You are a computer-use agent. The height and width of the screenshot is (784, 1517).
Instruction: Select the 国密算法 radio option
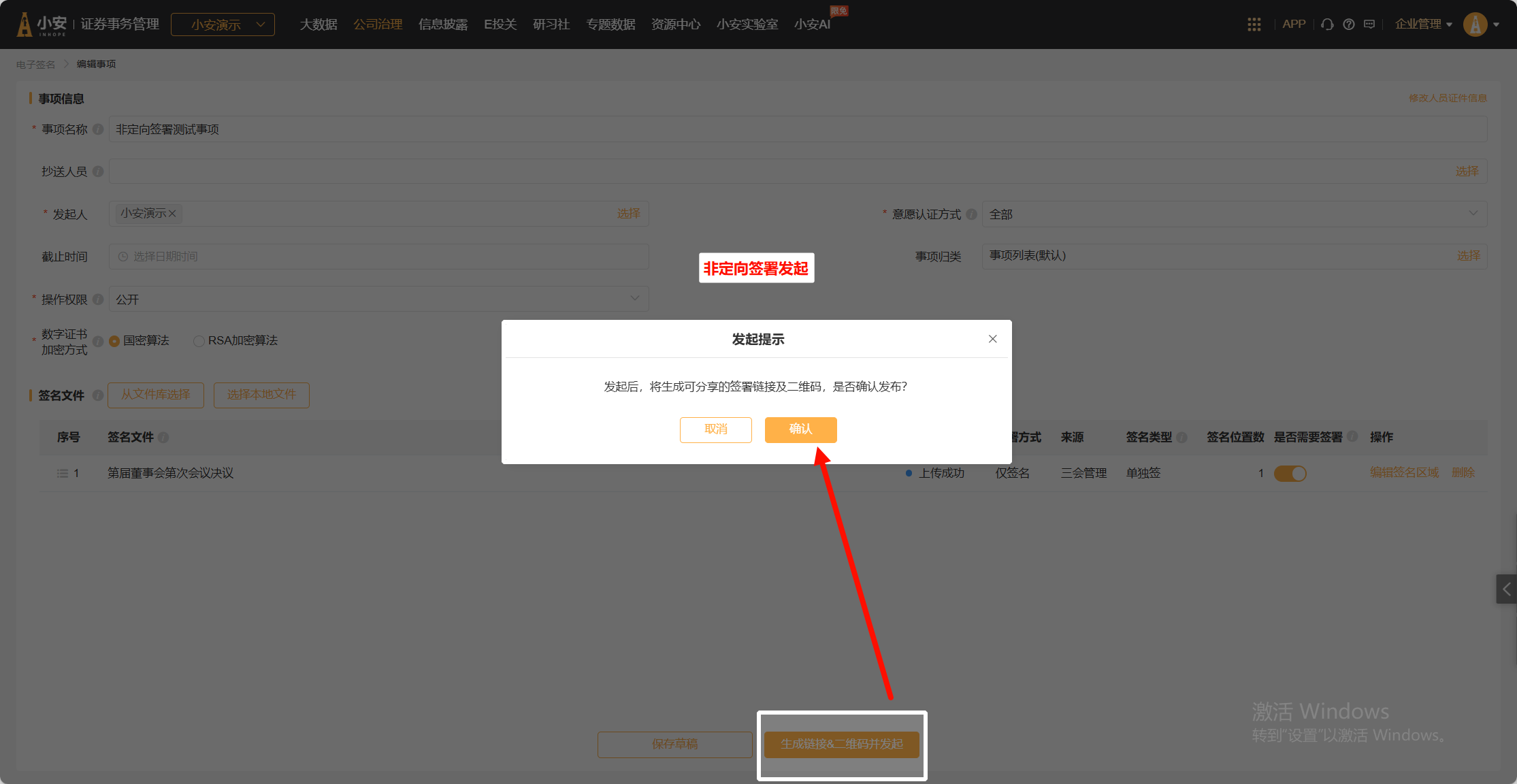114,341
